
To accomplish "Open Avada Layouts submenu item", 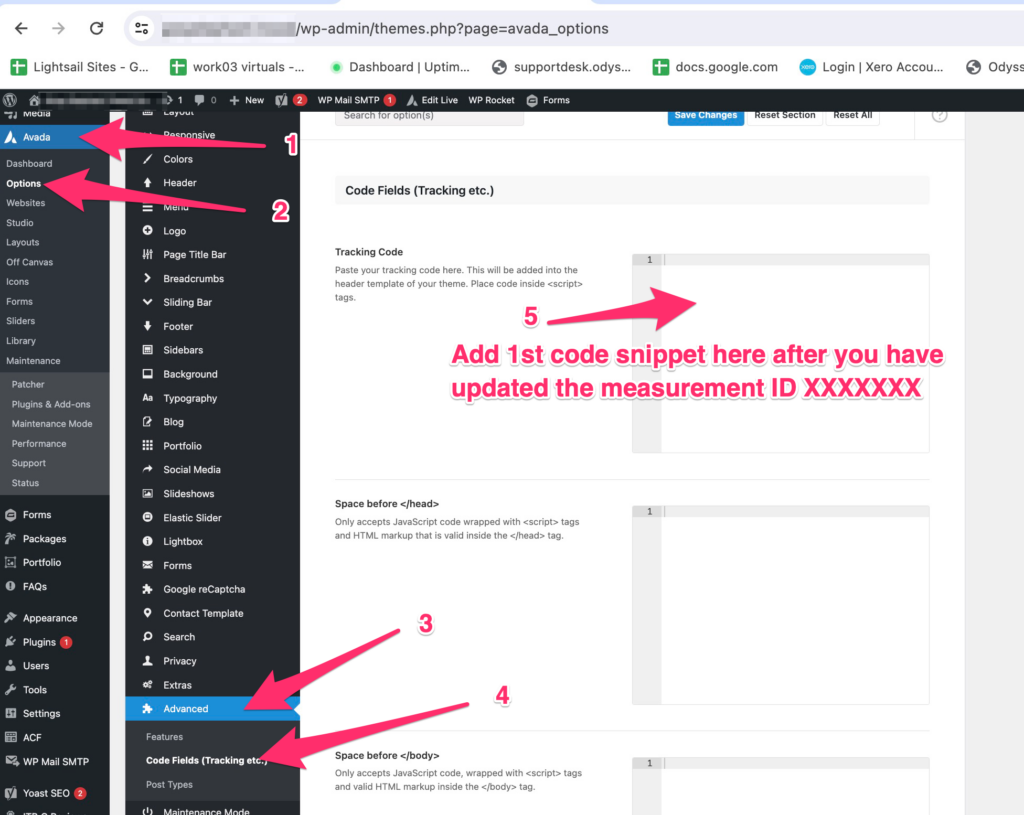I will [23, 242].
